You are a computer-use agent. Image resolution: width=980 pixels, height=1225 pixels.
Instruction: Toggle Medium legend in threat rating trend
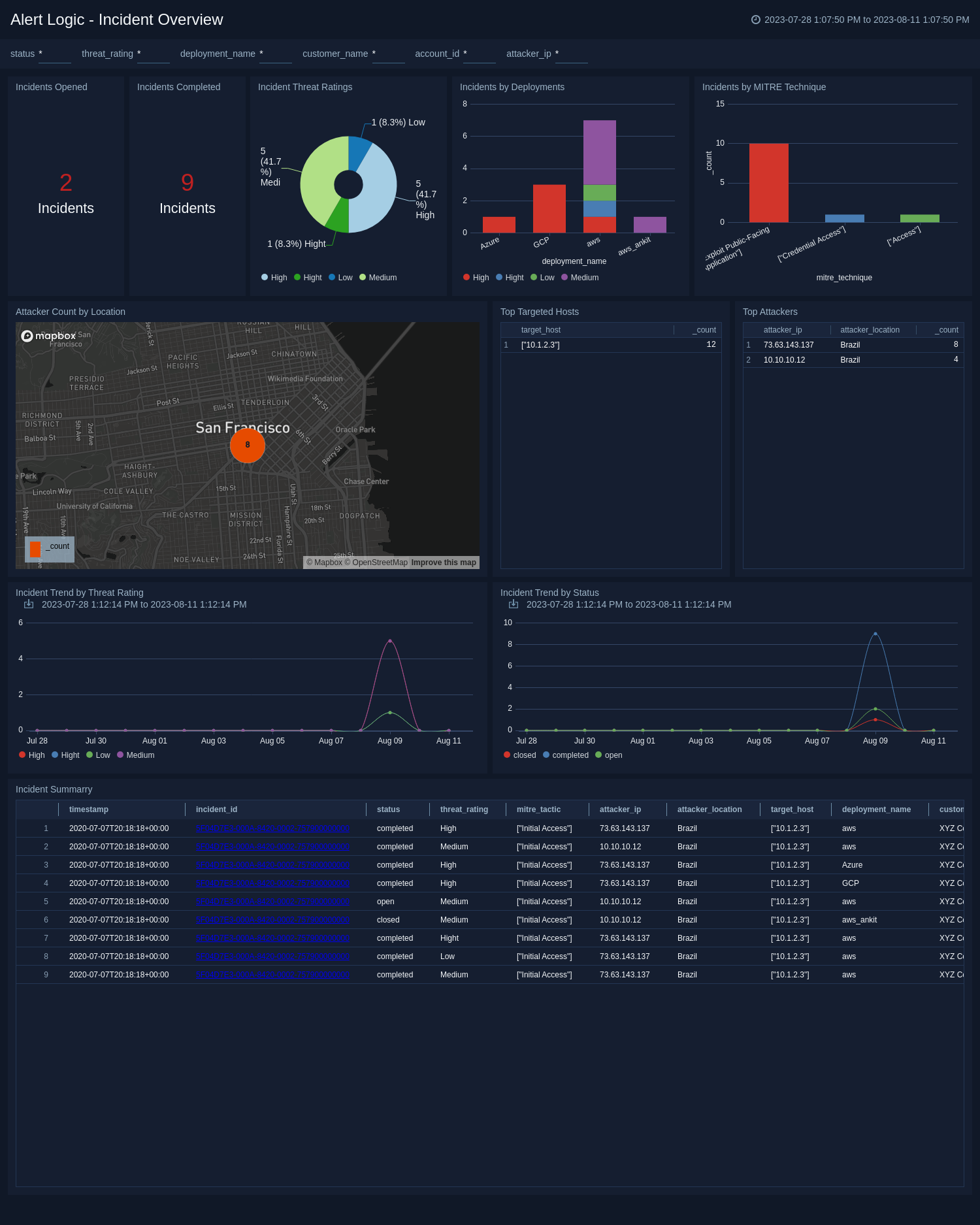(136, 755)
